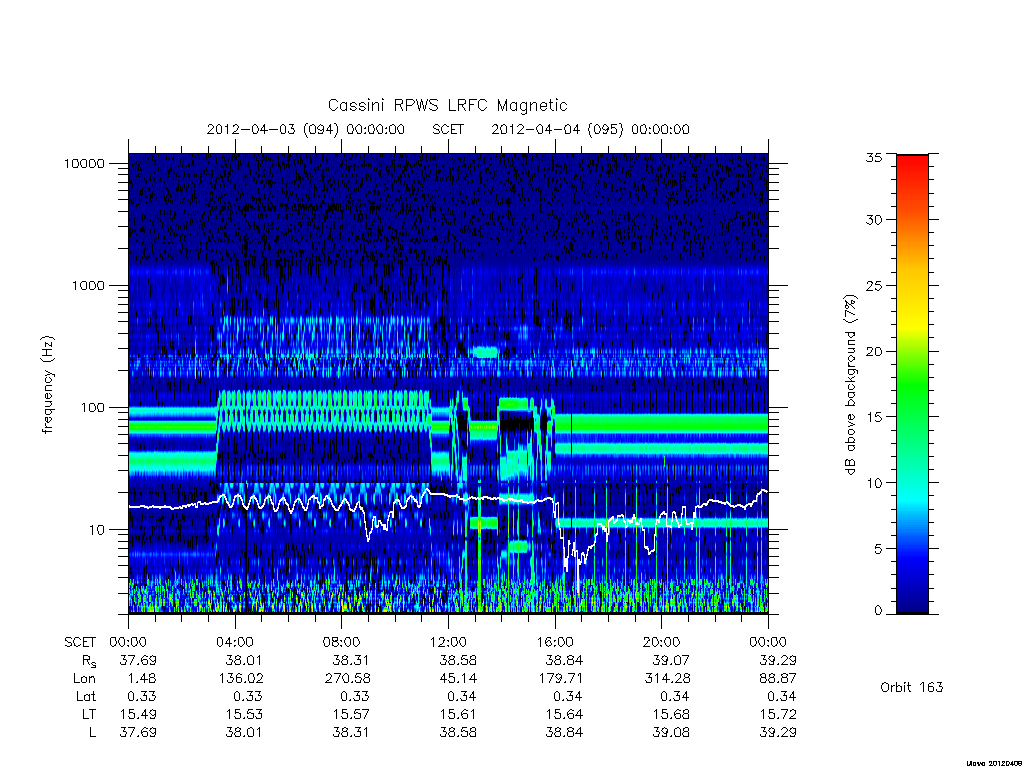Click longitude value "1.48"

click(142, 679)
